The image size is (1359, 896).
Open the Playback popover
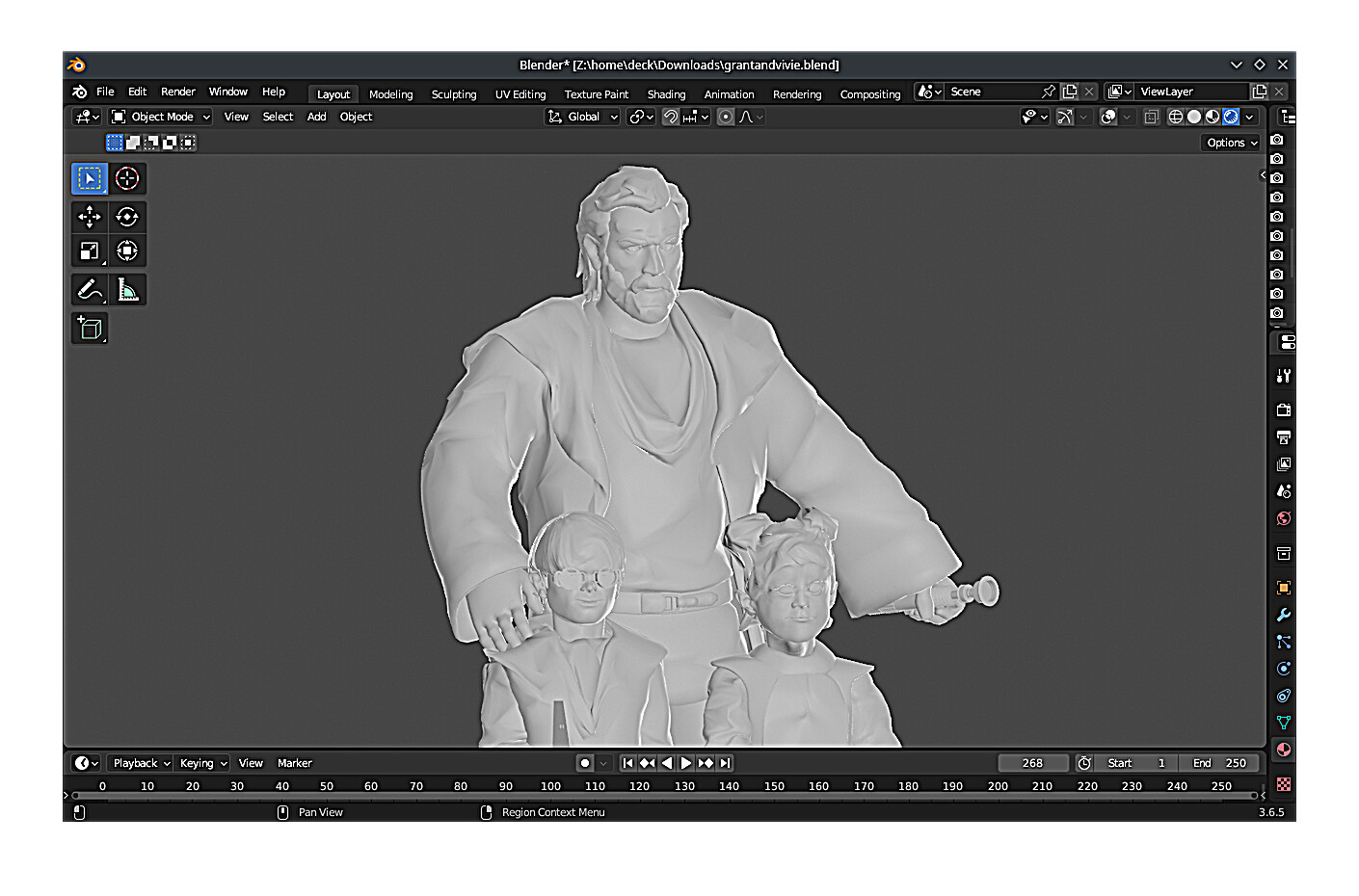coord(141,763)
